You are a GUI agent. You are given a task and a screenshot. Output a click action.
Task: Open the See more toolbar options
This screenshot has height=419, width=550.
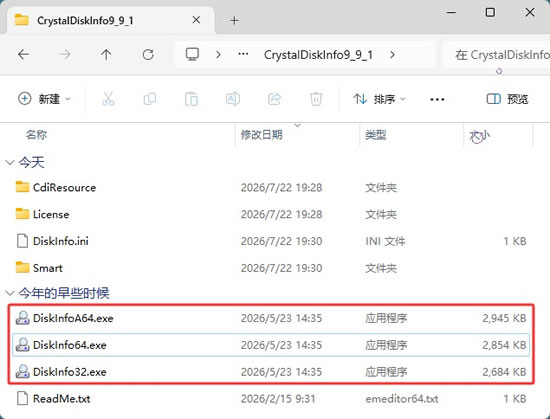tap(437, 99)
